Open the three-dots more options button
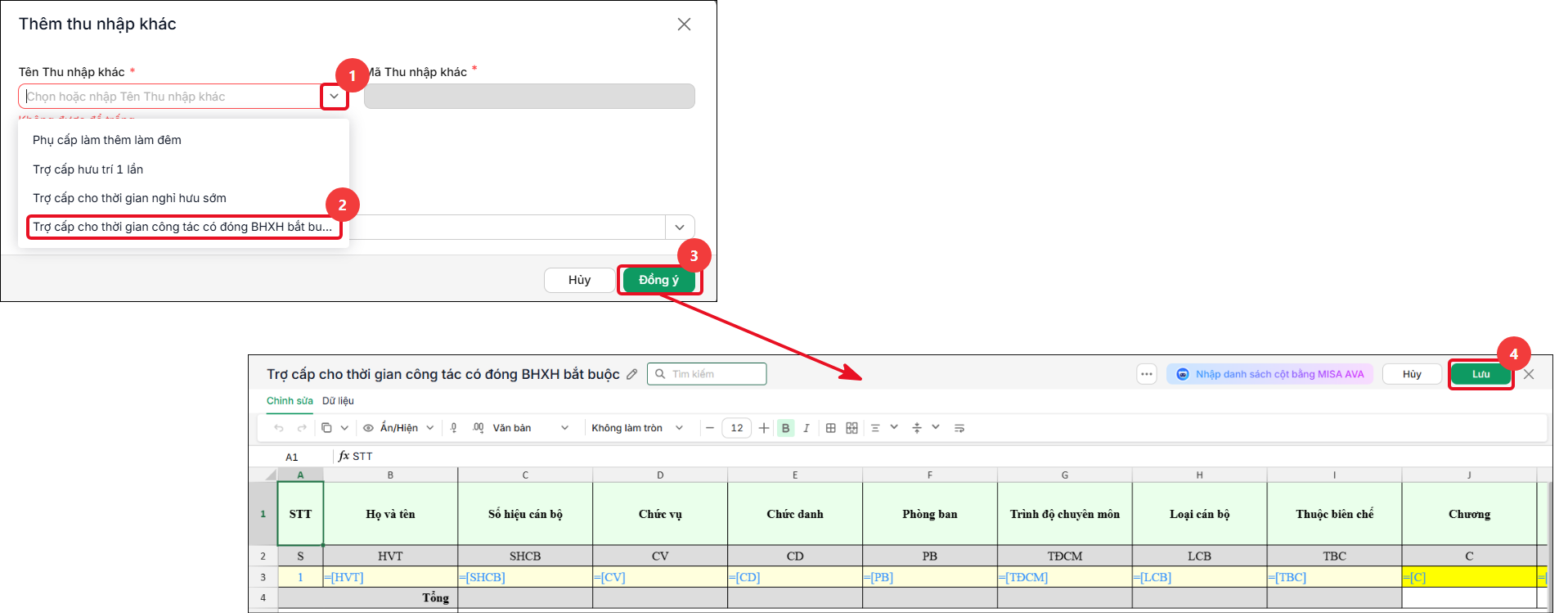Screen dimensions: 1568x613 (1147, 374)
